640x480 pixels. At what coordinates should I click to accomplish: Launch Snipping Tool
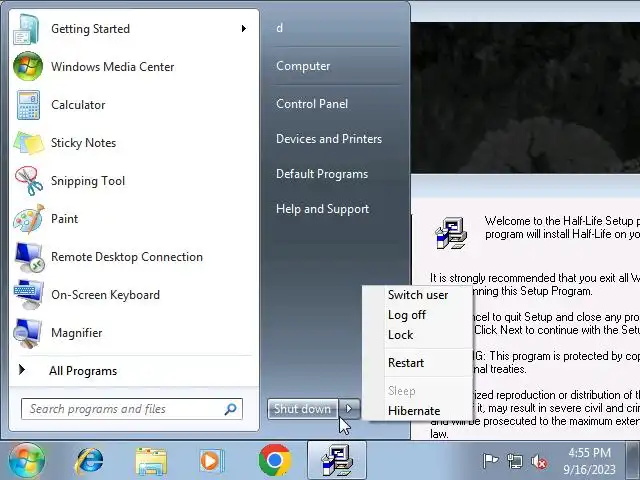(134, 181)
